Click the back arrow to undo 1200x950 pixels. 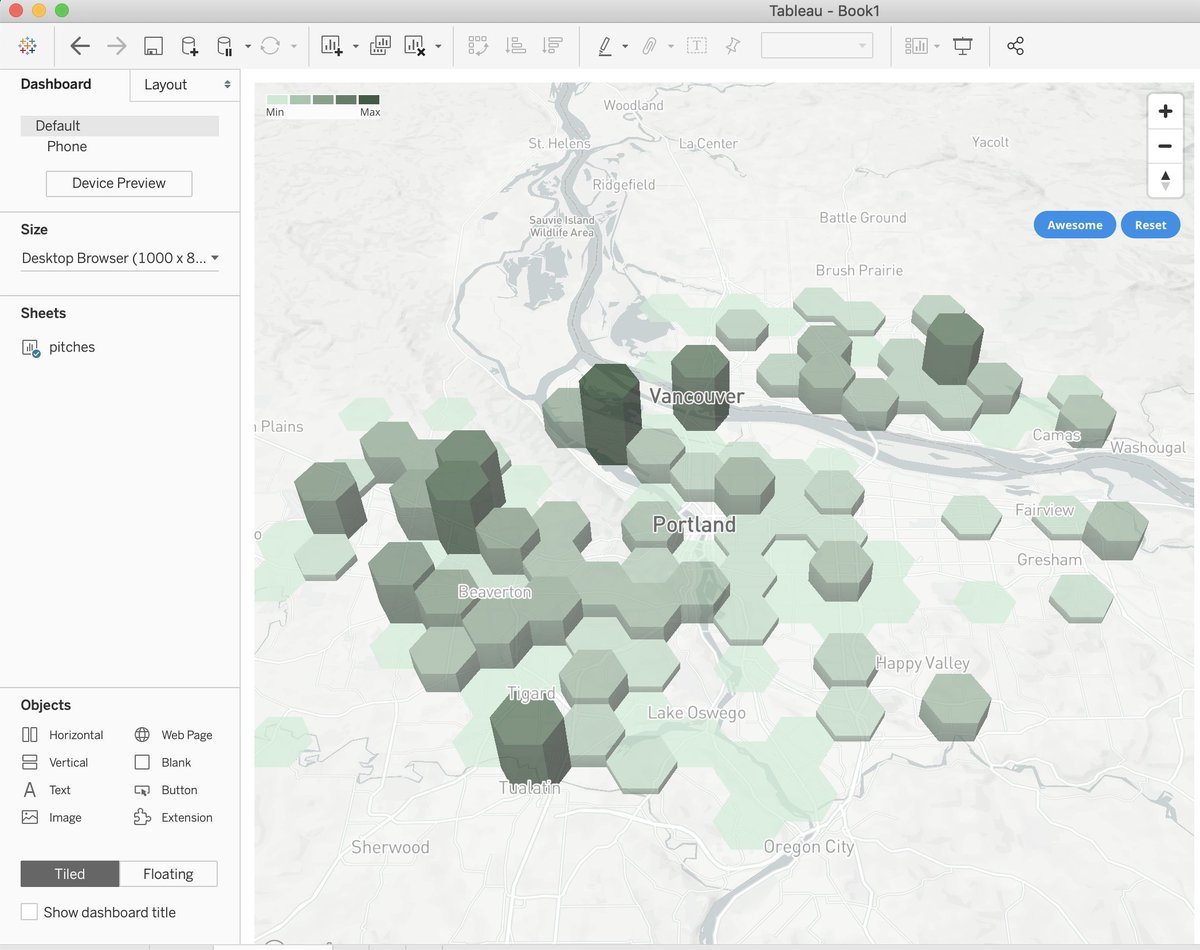pos(80,46)
